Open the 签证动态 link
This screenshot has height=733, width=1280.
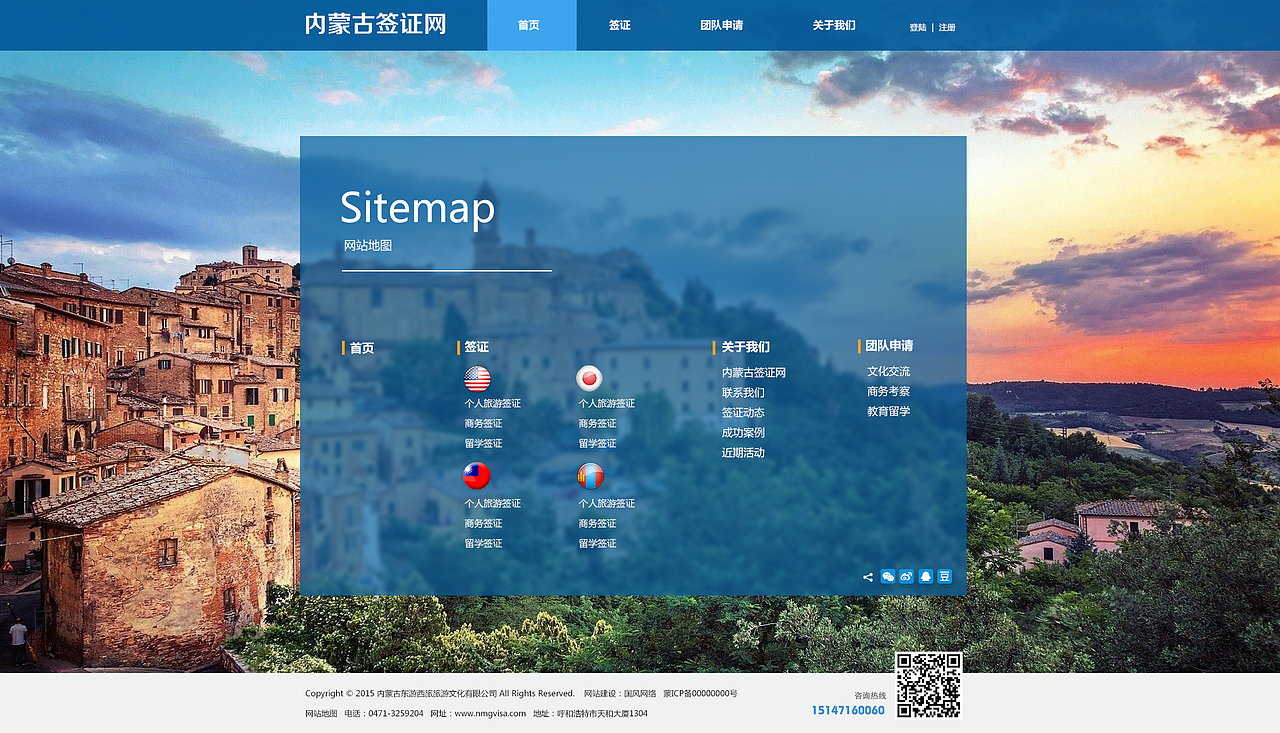point(743,413)
